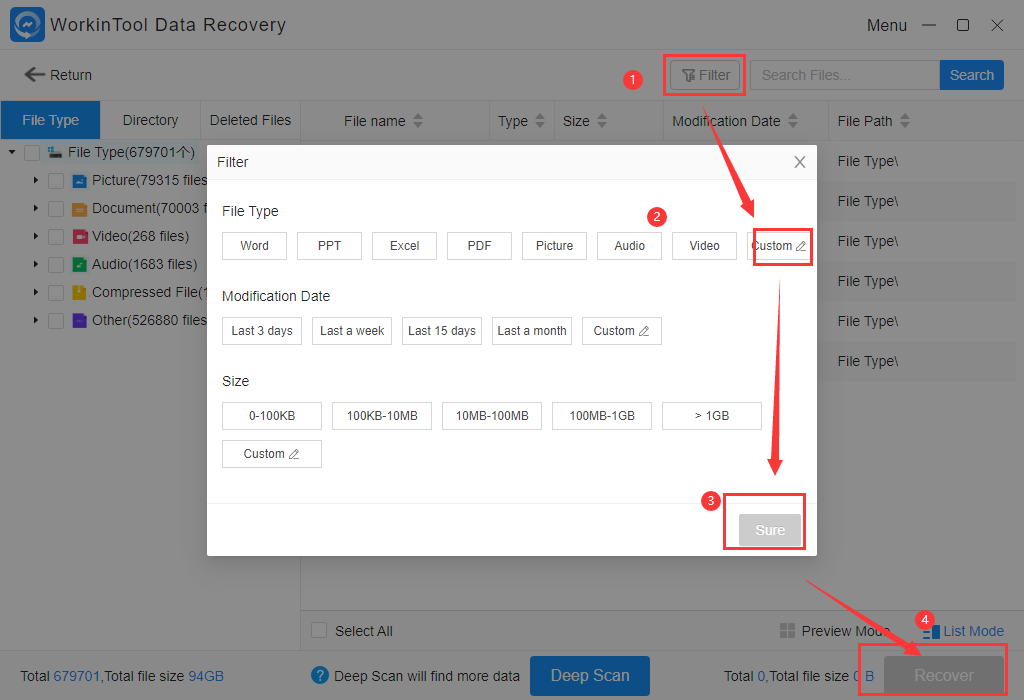Click the blue Search button
This screenshot has width=1024, height=700.
[971, 75]
